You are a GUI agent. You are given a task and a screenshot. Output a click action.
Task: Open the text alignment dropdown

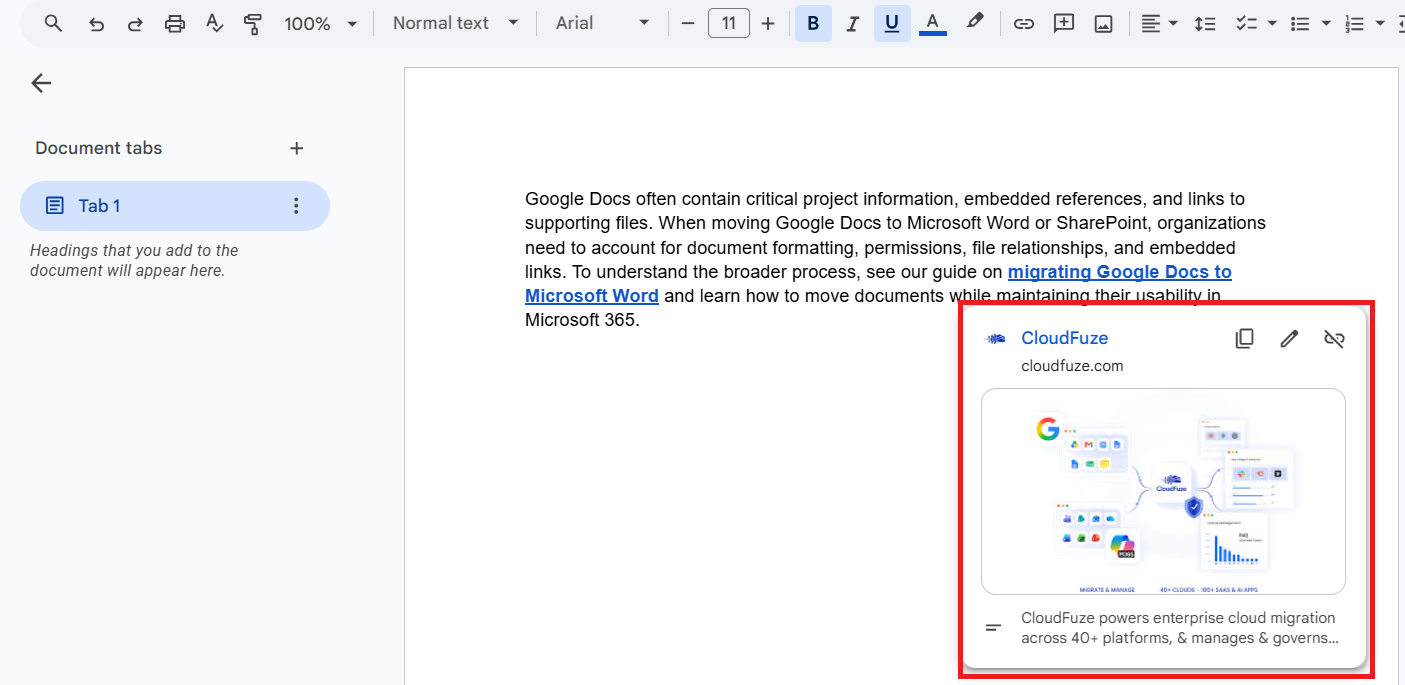[x=1159, y=23]
